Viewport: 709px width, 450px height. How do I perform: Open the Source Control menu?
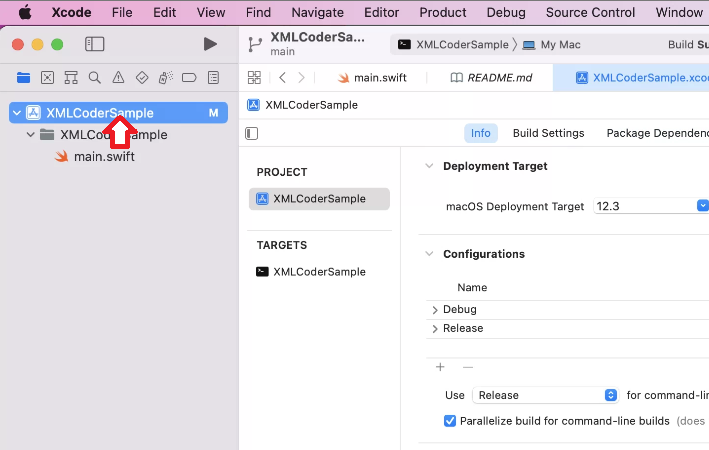click(x=590, y=12)
